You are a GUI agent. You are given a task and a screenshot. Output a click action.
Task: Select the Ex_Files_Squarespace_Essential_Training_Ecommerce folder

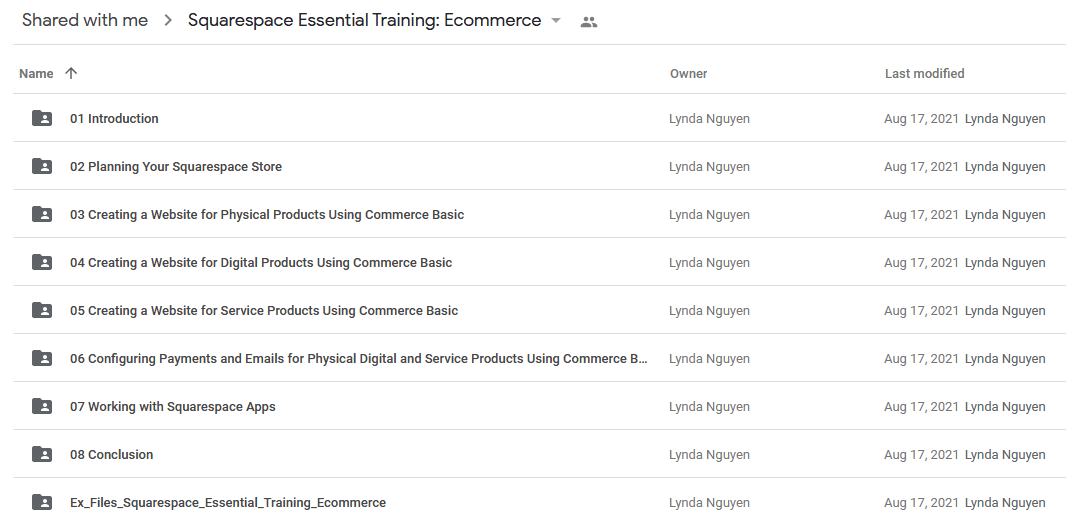point(228,502)
